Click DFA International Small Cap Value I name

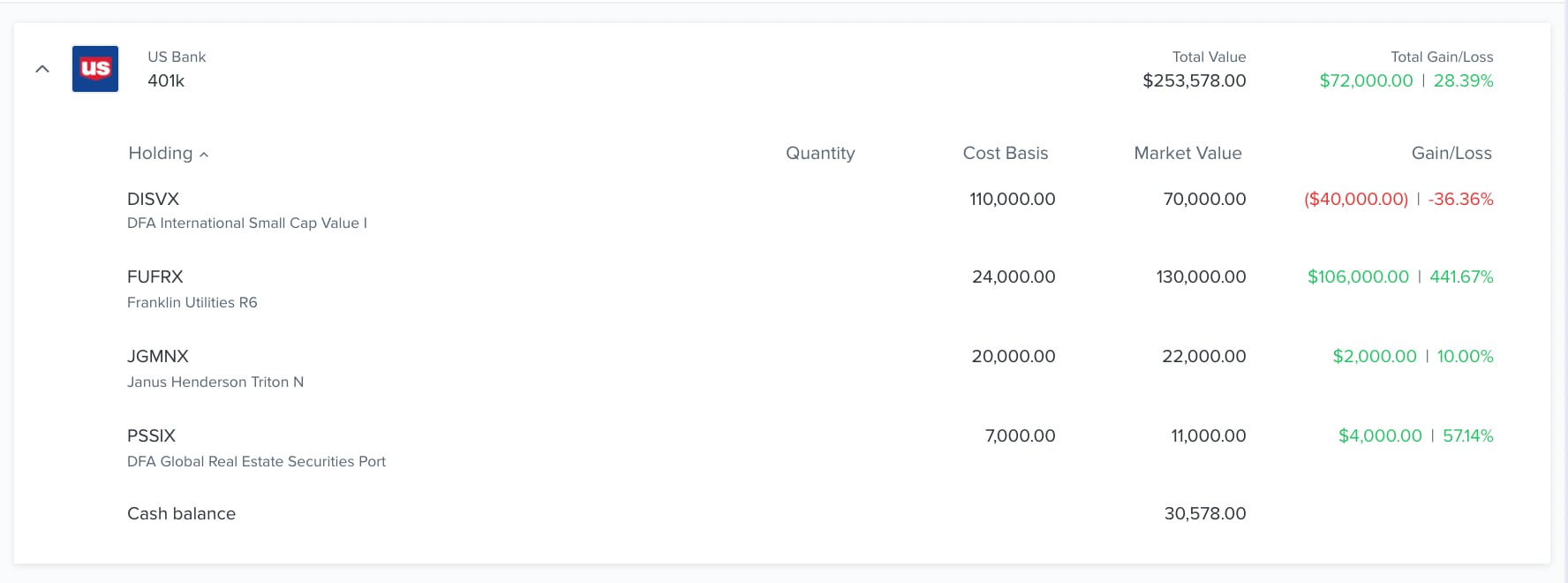(247, 223)
